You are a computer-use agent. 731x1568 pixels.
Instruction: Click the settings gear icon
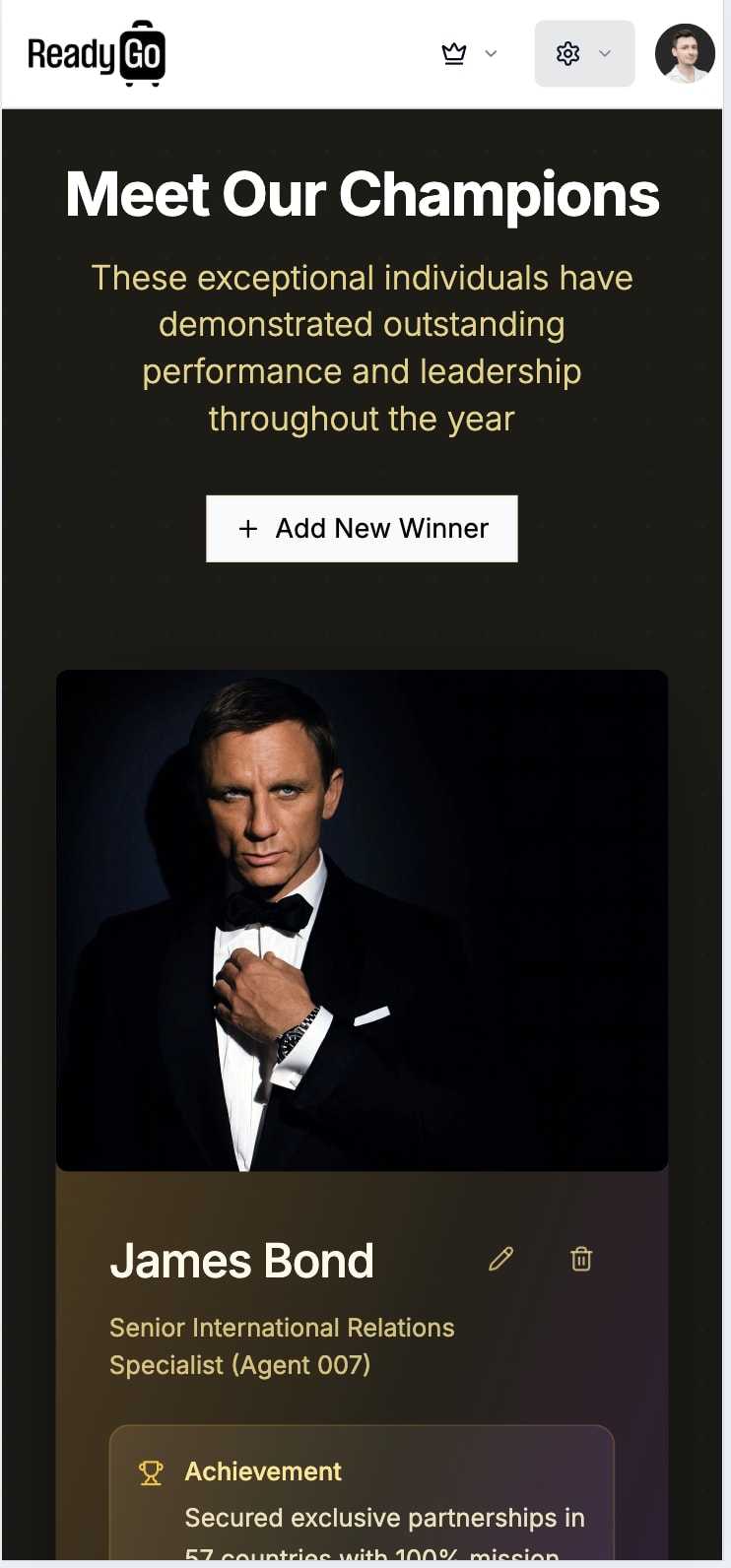[x=567, y=53]
